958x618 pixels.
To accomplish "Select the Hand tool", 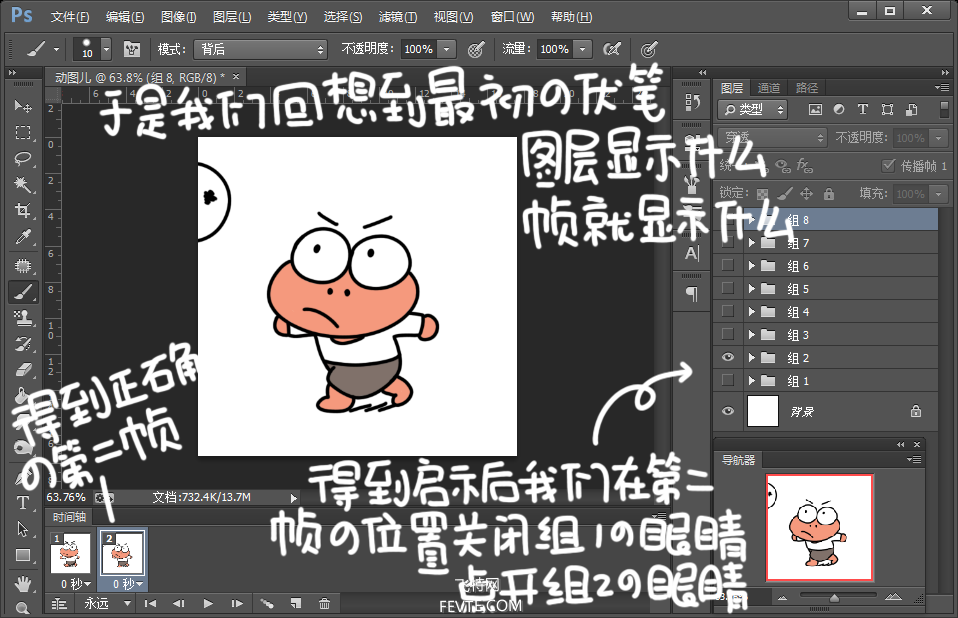I will (x=23, y=584).
